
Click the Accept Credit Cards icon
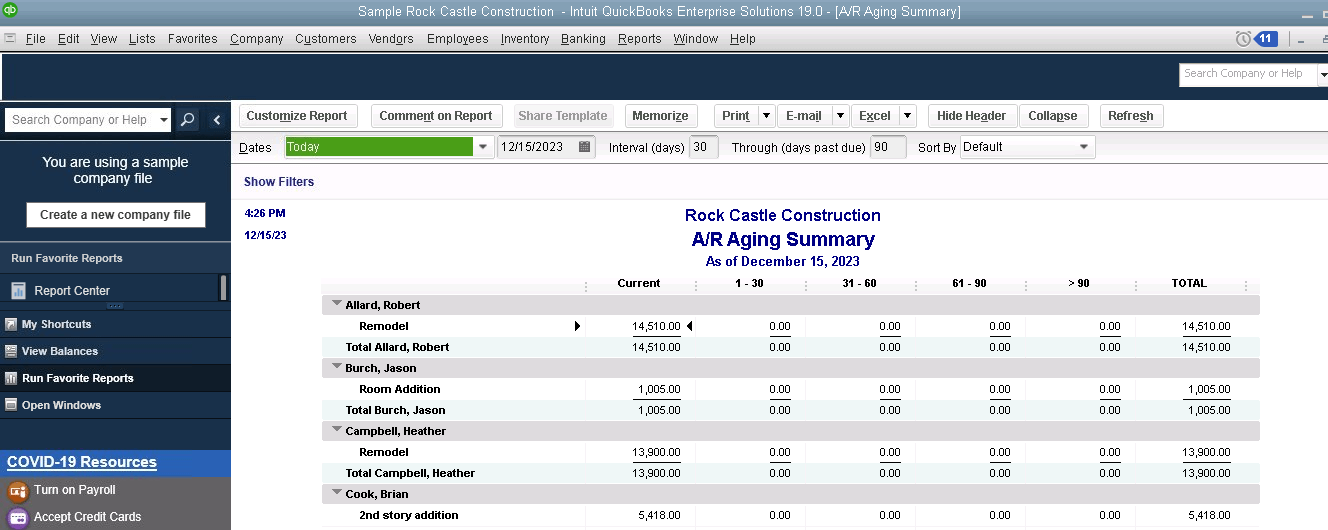17,517
